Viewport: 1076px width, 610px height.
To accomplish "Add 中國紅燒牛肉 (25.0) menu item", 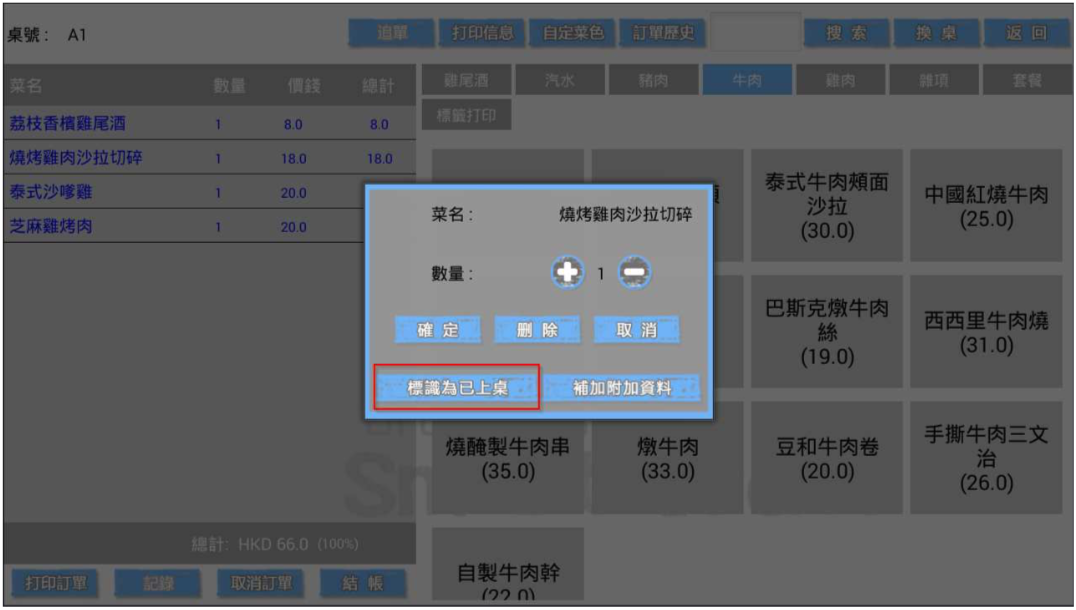I will click(986, 206).
